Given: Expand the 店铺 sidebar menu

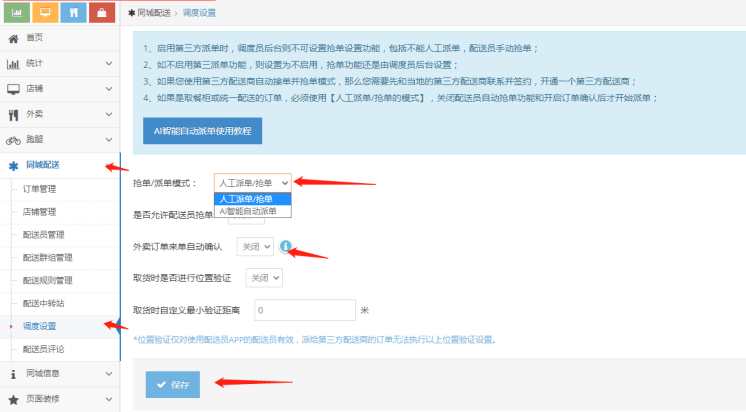Looking at the screenshot, I should tap(60, 89).
